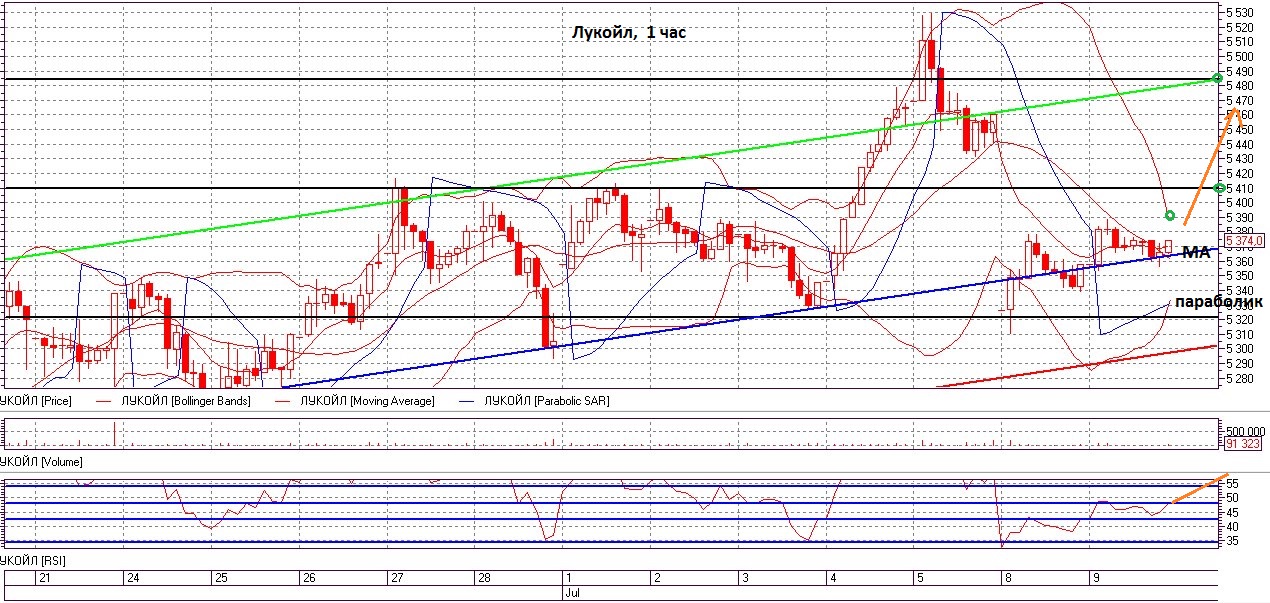The height and width of the screenshot is (603, 1270).
Task: Click date 27 on the time axis
Action: click(397, 578)
